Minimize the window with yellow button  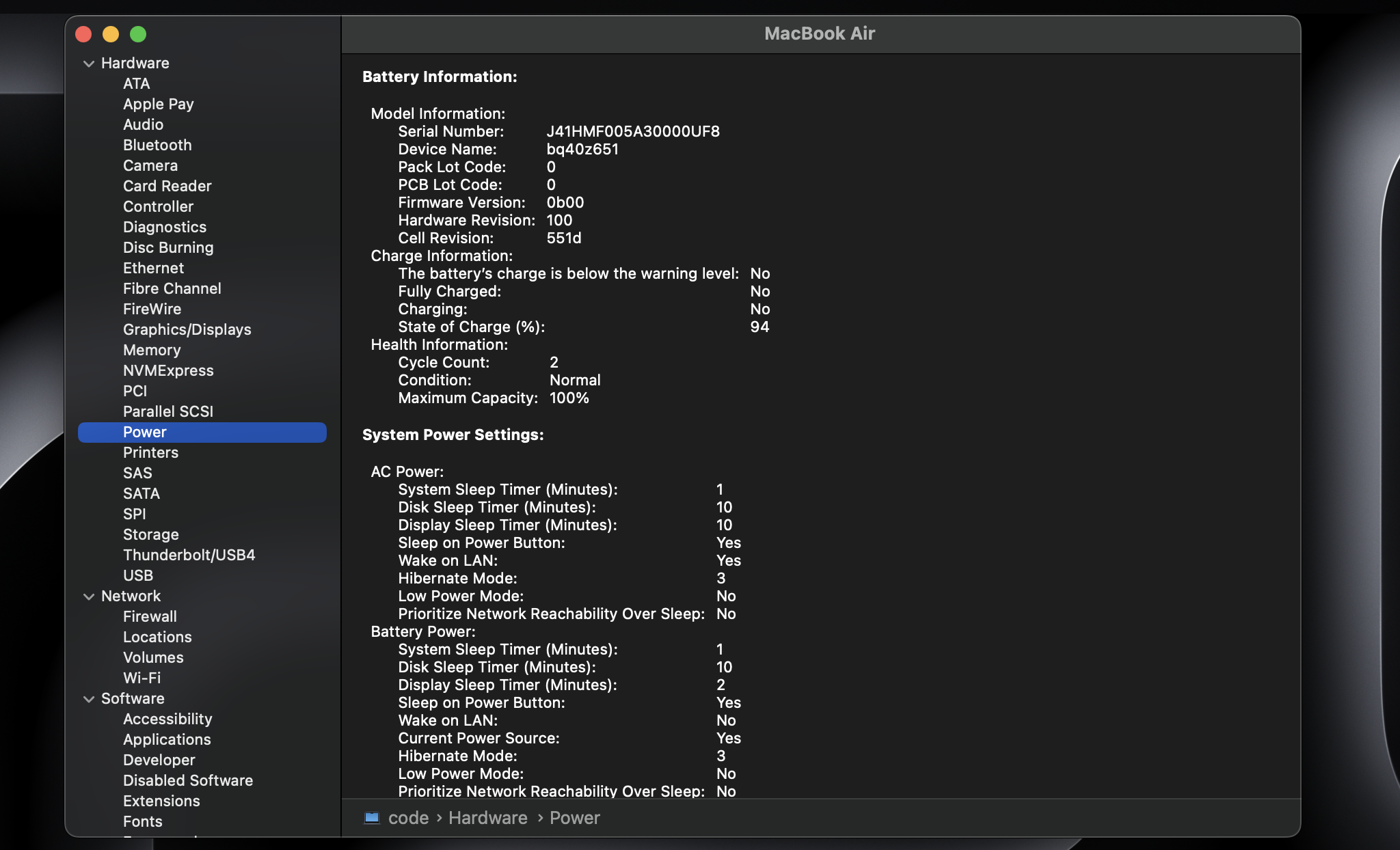111,34
